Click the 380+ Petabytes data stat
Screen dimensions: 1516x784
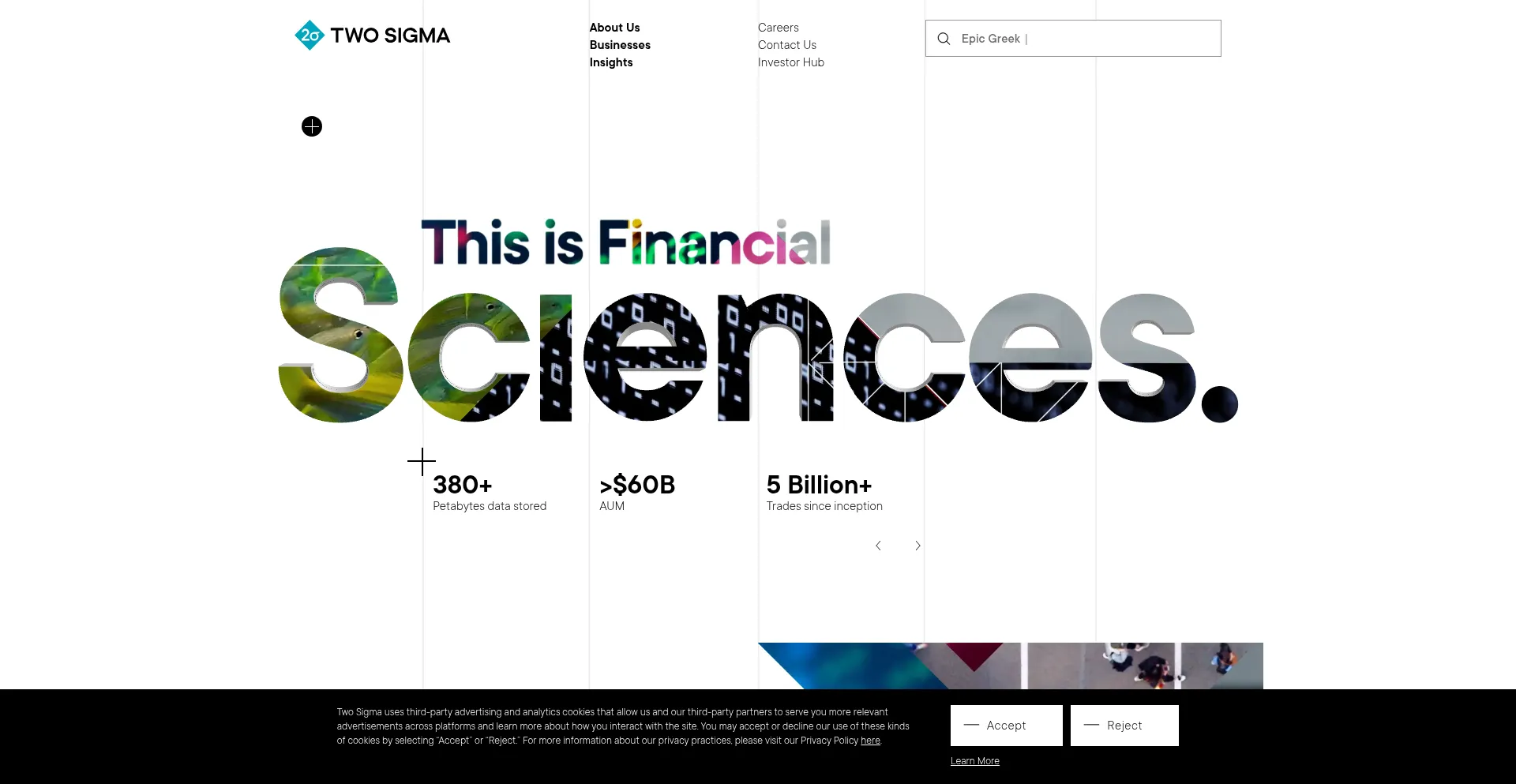[489, 493]
